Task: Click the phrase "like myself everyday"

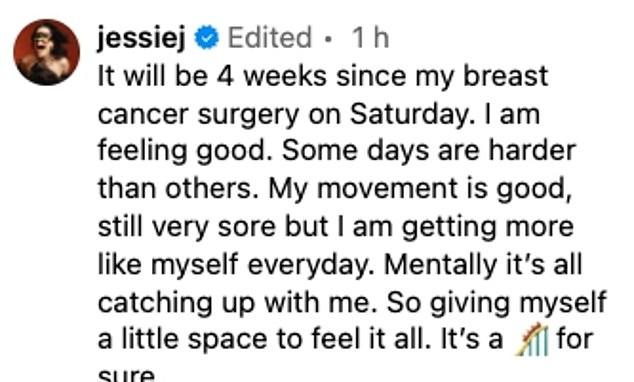Action: coord(232,264)
